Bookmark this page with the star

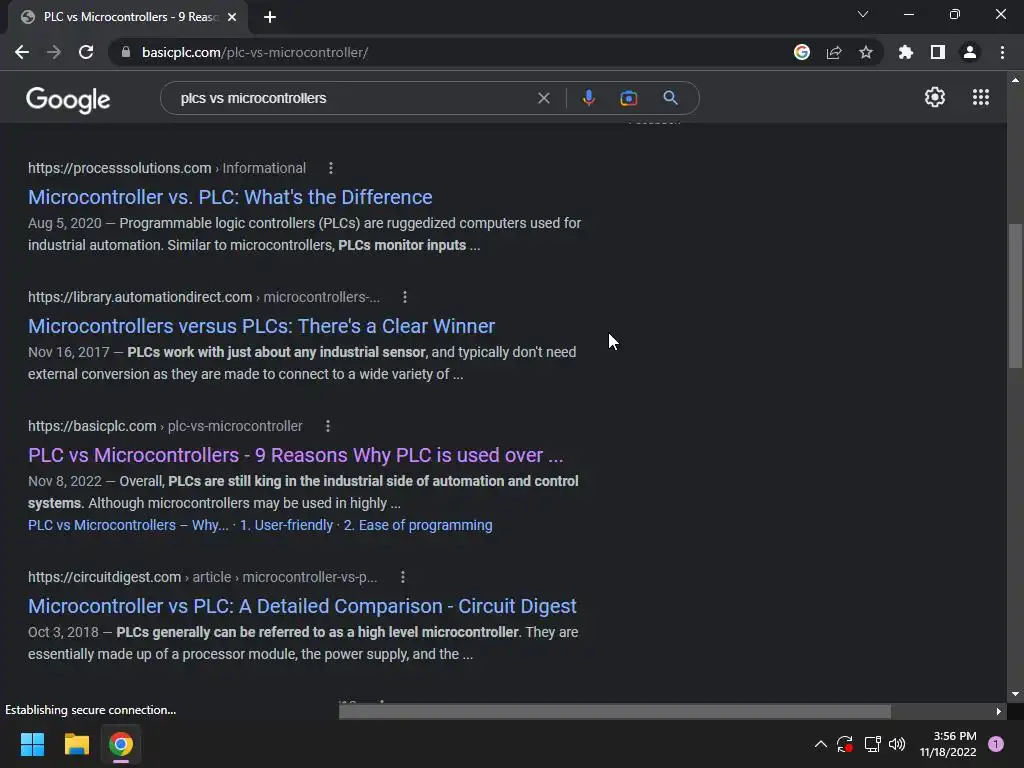click(866, 52)
